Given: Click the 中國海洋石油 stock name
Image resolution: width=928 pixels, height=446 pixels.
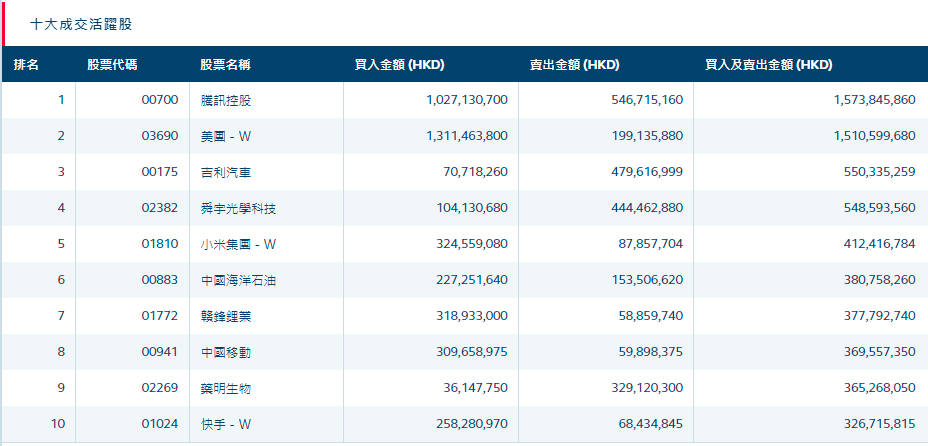Looking at the screenshot, I should 238,280.
